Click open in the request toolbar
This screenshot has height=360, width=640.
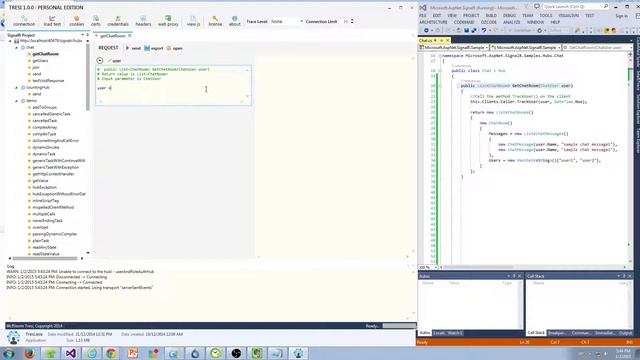pyautogui.click(x=175, y=48)
